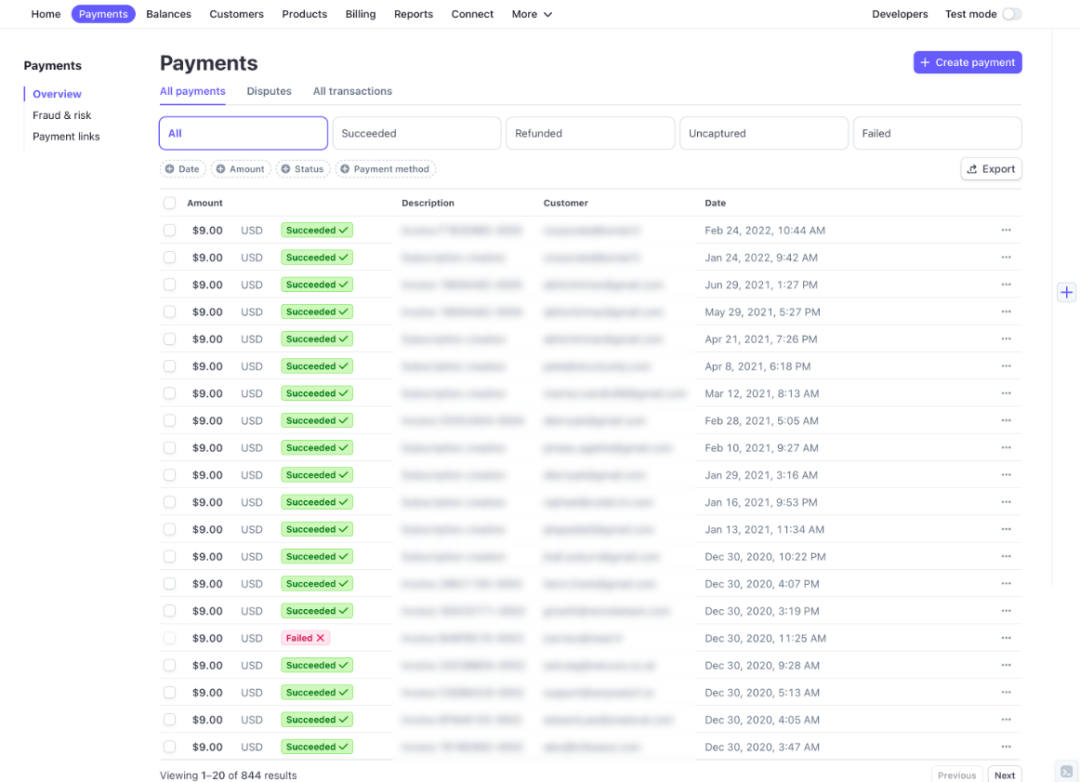1080x782 pixels.
Task: Add a Payment method filter
Action: [385, 169]
